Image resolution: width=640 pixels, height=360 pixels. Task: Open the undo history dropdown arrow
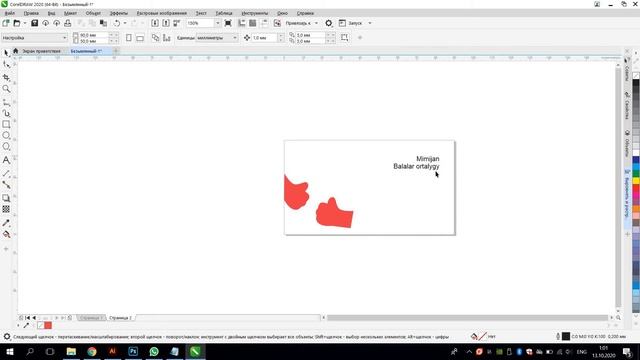point(125,23)
